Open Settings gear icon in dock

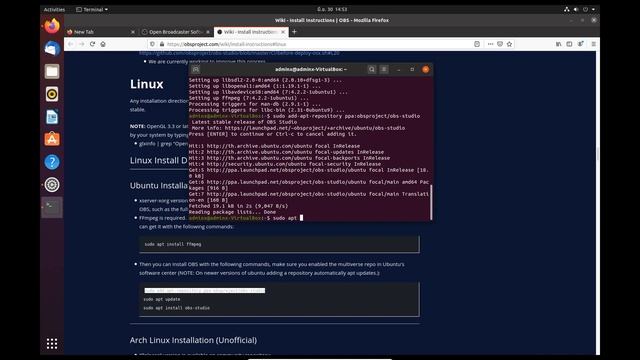click(52, 184)
